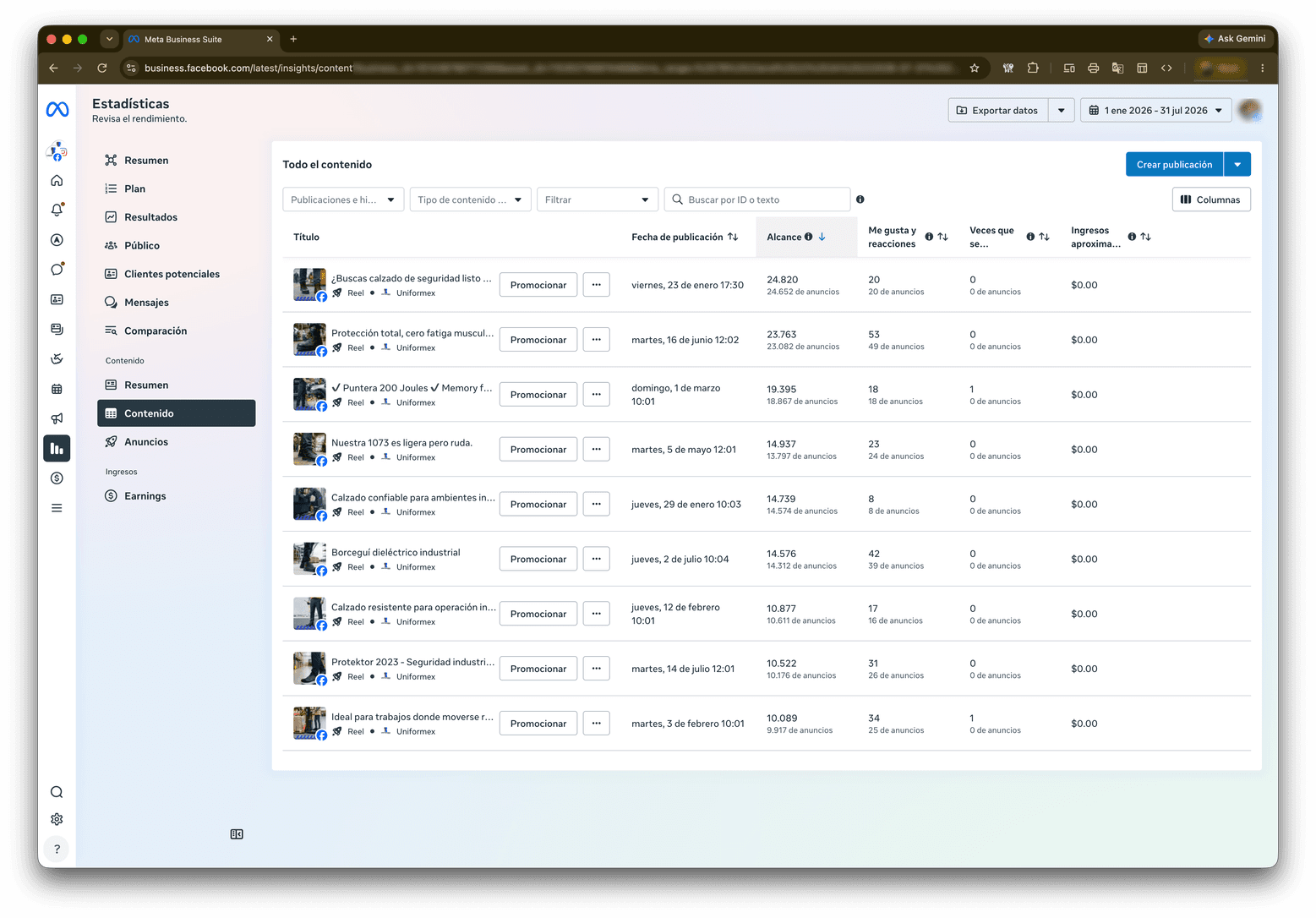
Task: Bookmark page with the star icon
Action: (x=975, y=68)
